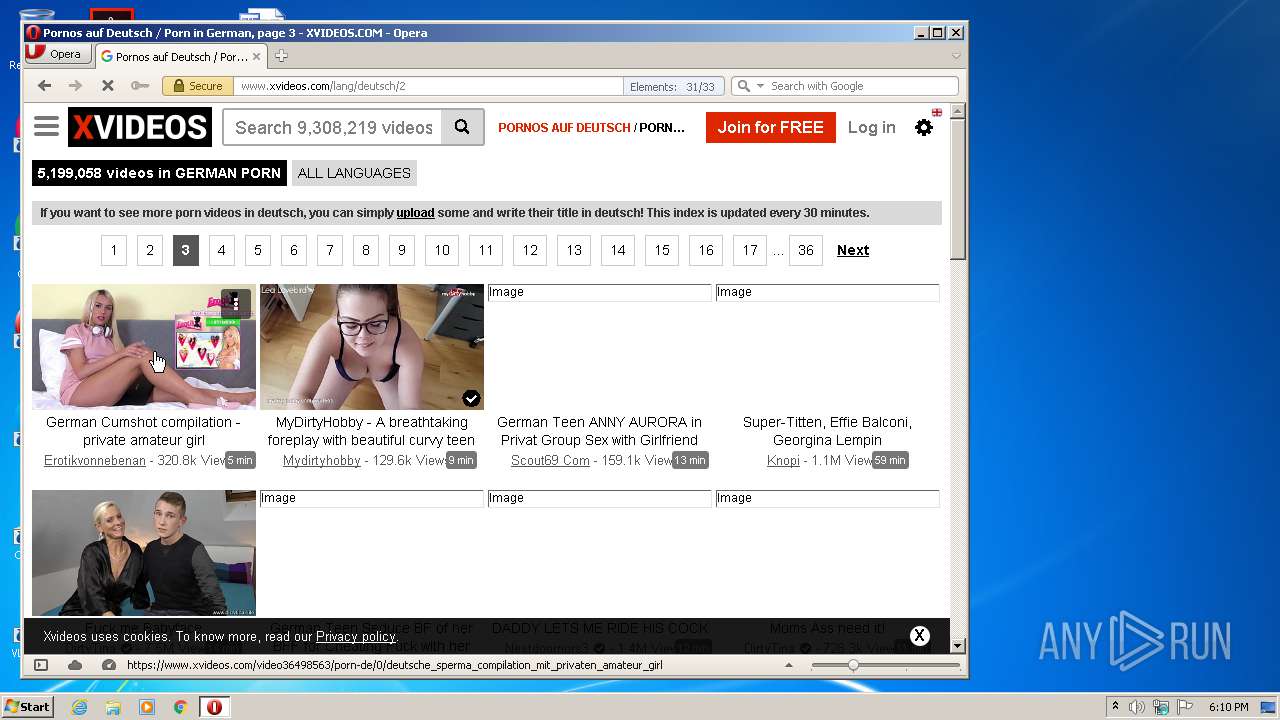Open Windows Explorer from taskbar
This screenshot has width=1280, height=720.
tap(113, 707)
